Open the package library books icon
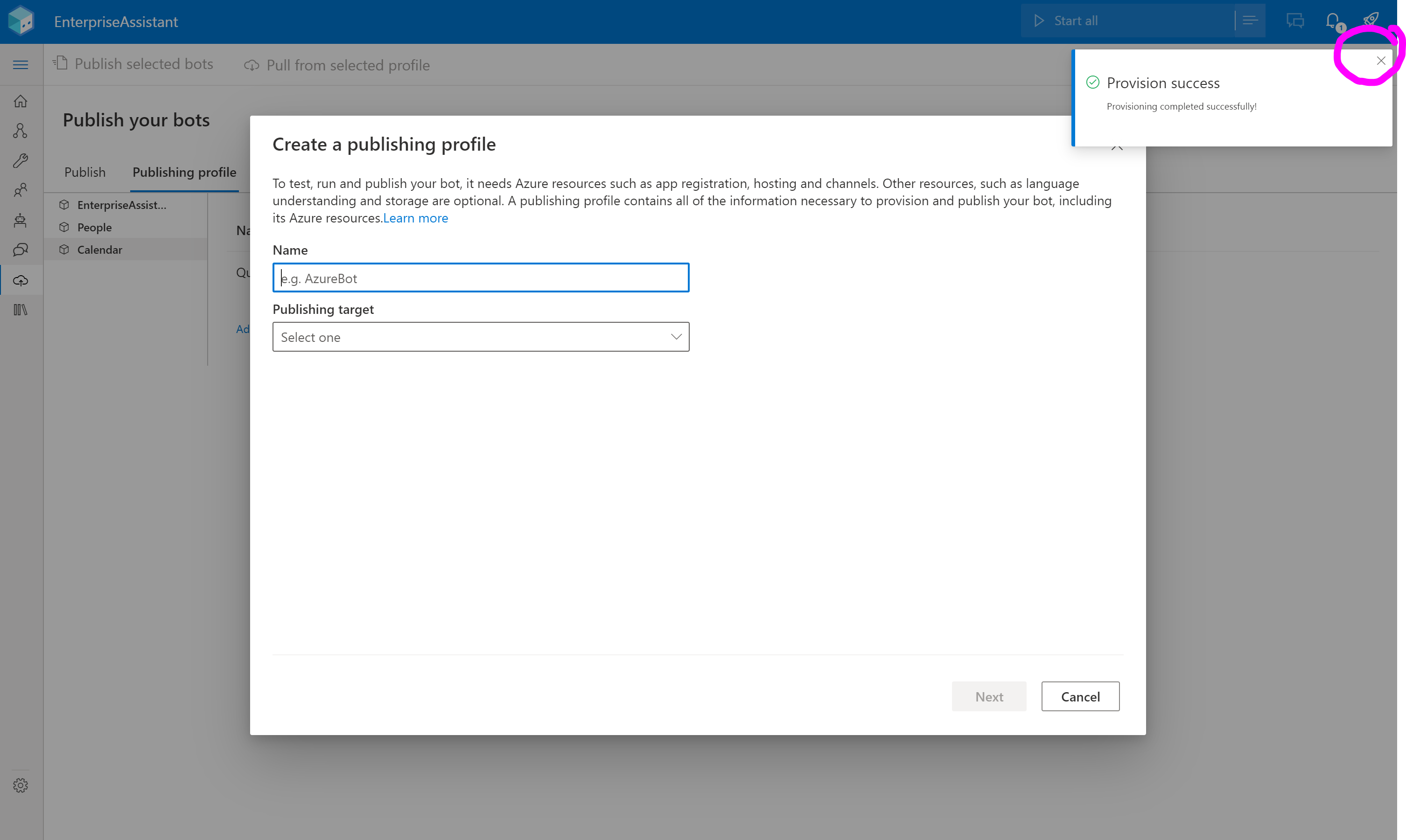 point(21,310)
